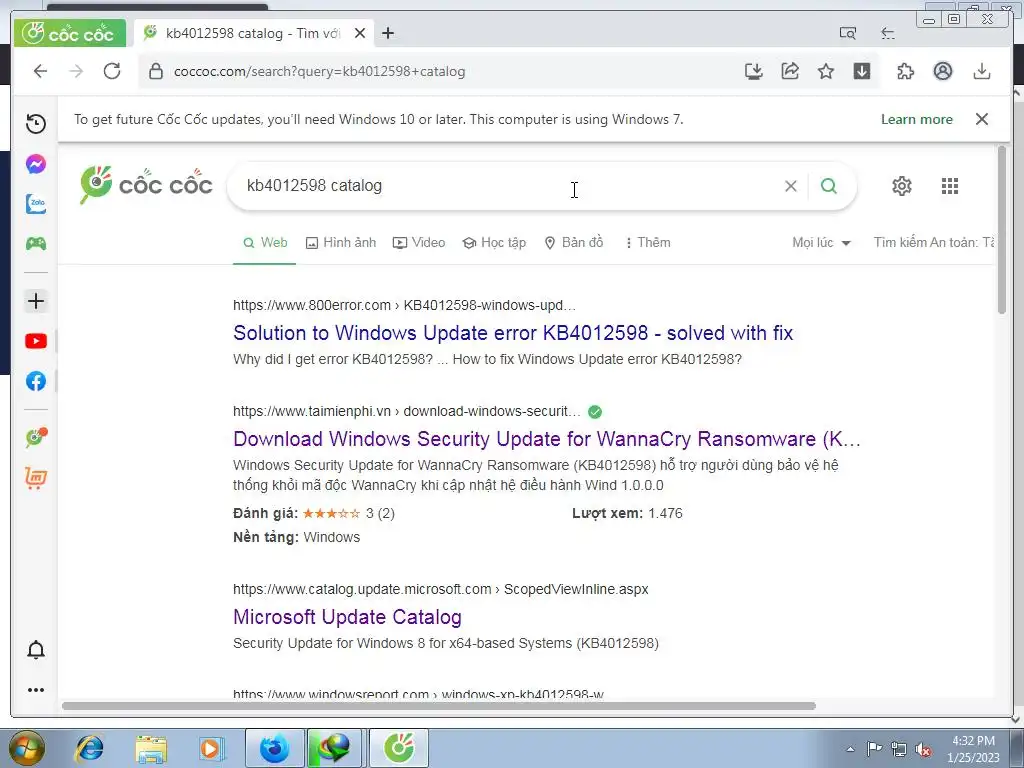Add a new sidebar shortcut with plus
The height and width of the screenshot is (768, 1024).
coord(36,301)
